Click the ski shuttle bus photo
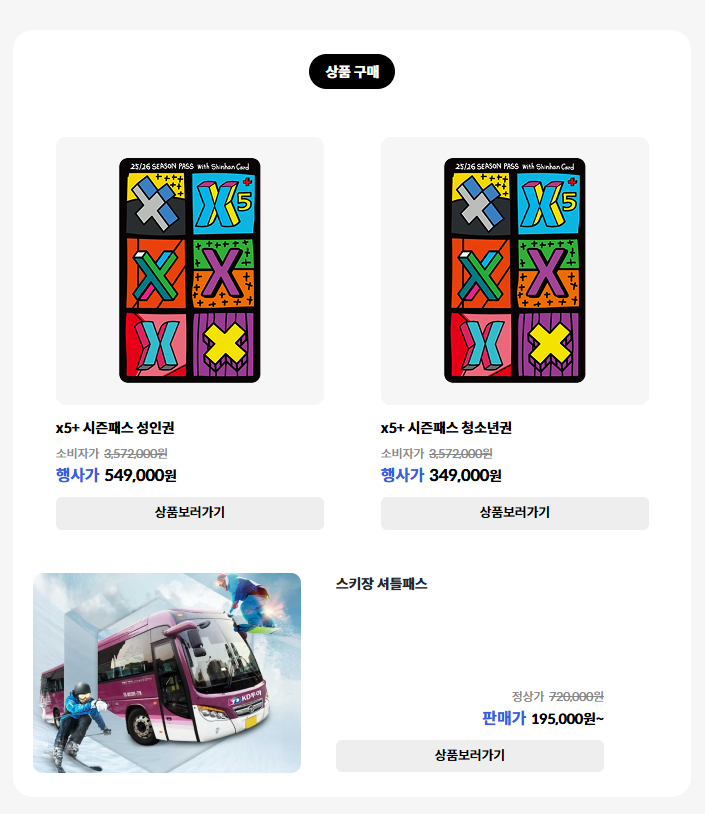The height and width of the screenshot is (814, 705). (x=167, y=672)
